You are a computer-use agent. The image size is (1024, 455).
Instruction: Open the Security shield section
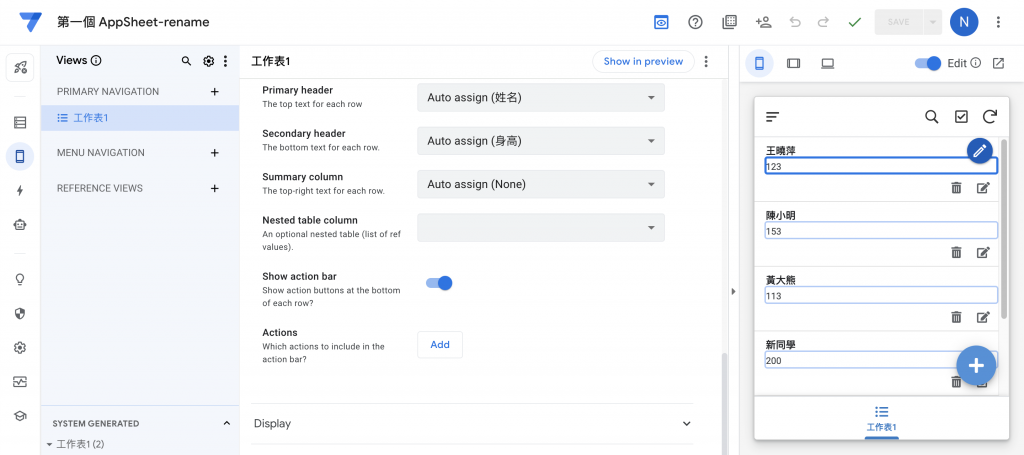point(20,313)
